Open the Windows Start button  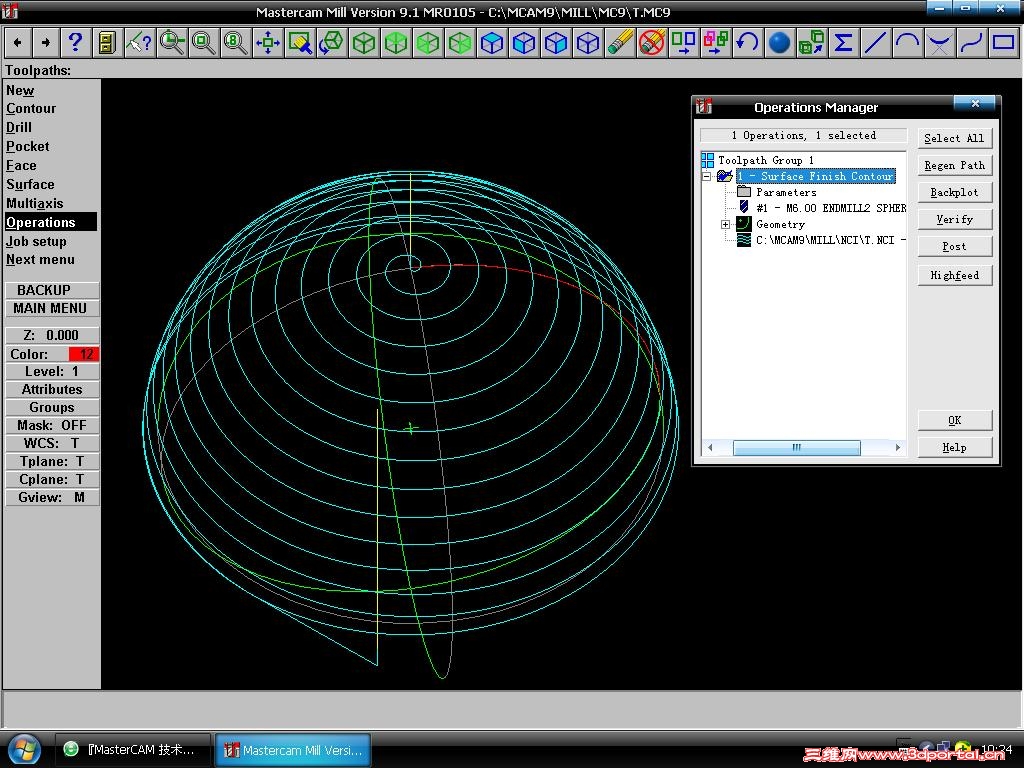click(24, 749)
